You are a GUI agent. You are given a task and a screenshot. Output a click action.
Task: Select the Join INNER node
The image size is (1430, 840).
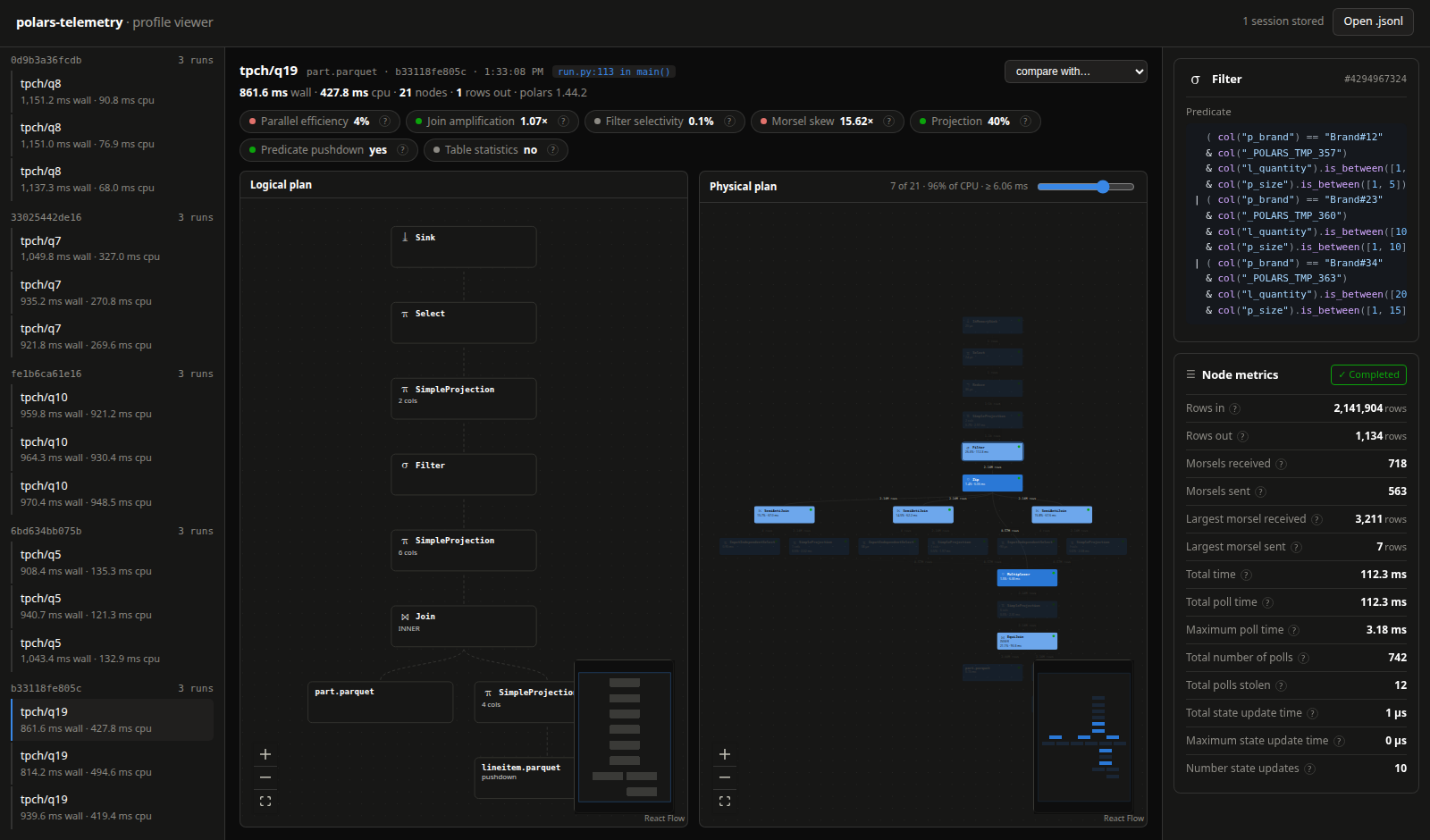[x=464, y=626]
